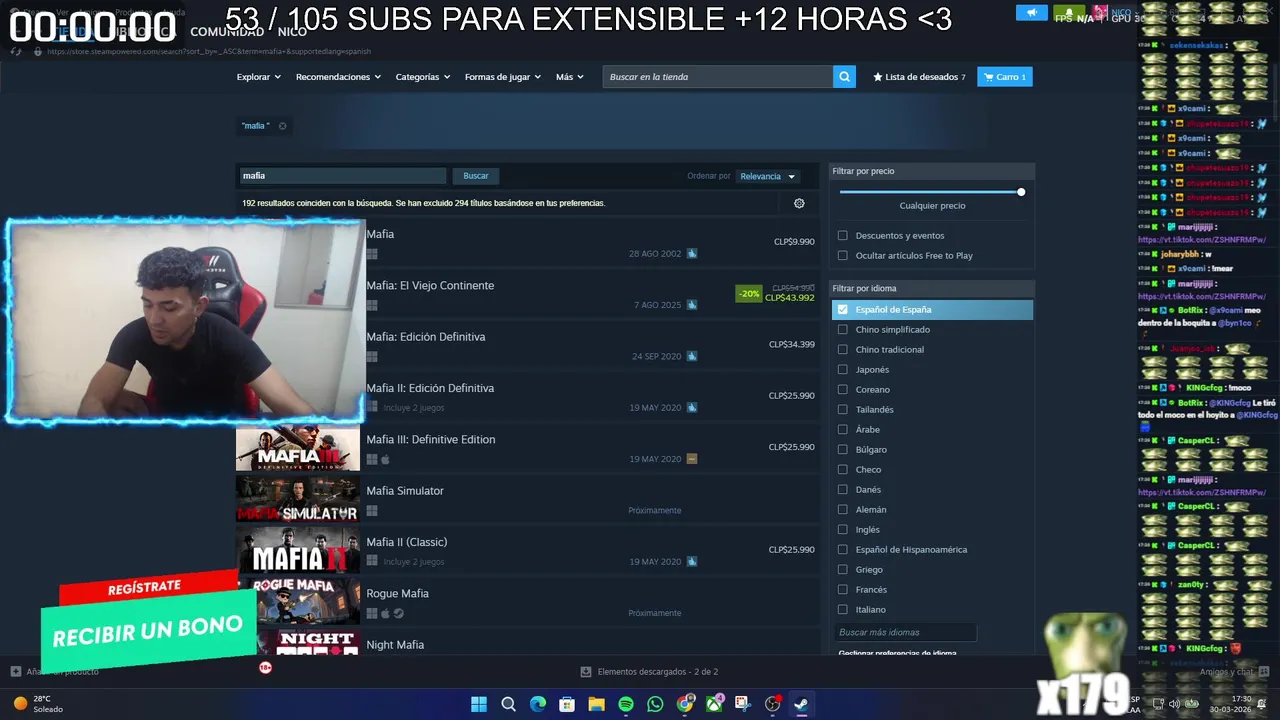This screenshot has height=720, width=1280.
Task: Open the COMUNIDAD tab
Action: (x=227, y=32)
